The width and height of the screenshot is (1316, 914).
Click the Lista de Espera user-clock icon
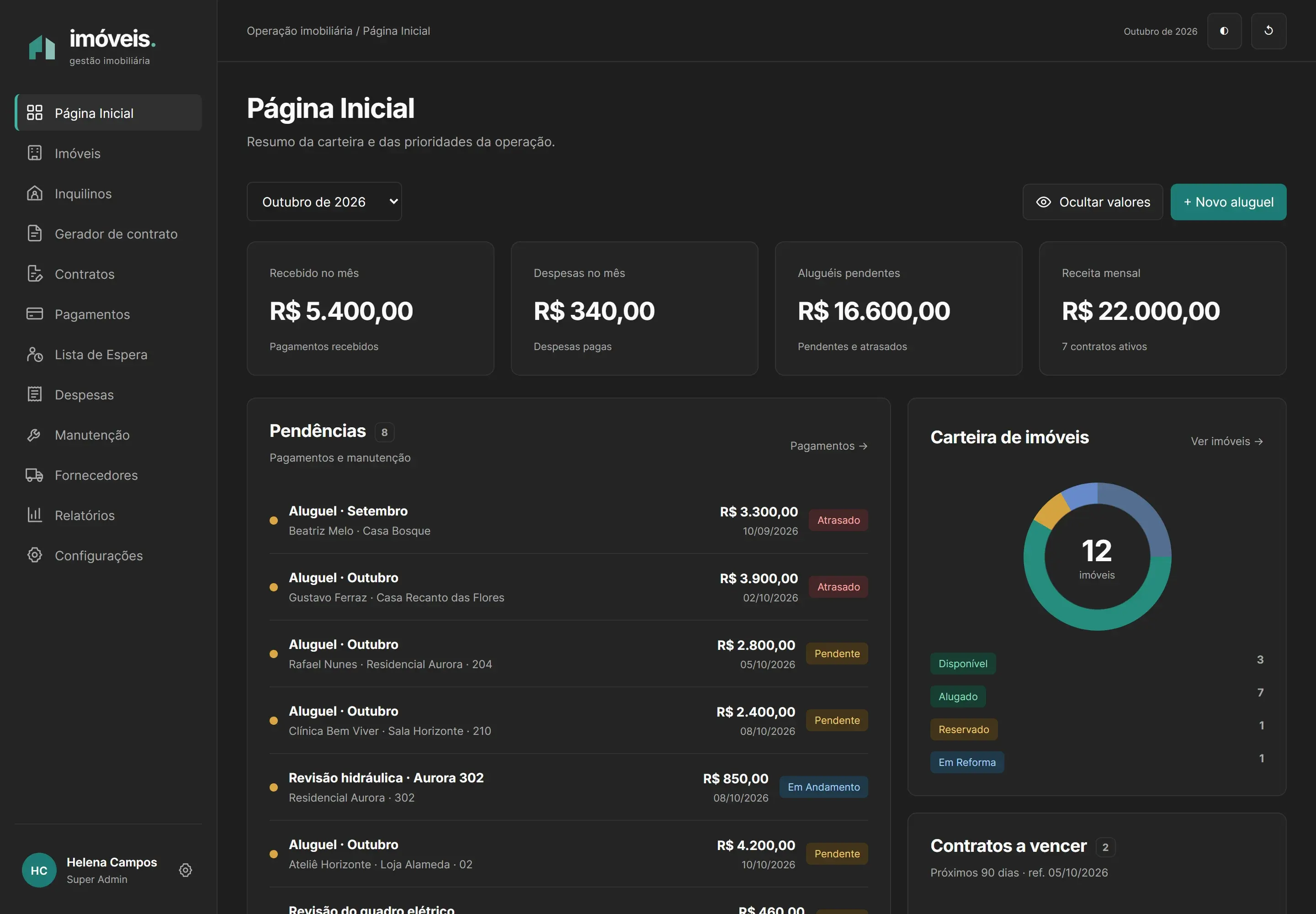[x=35, y=354]
